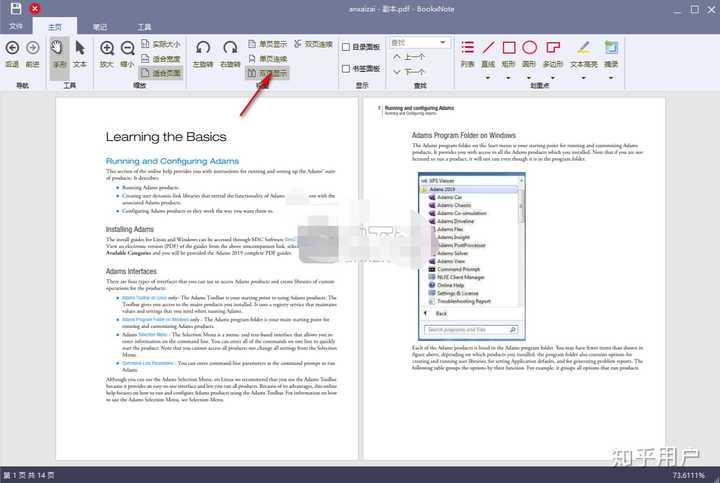720x483 pixels.
Task: Find previous match (上一个)
Action: click(410, 57)
